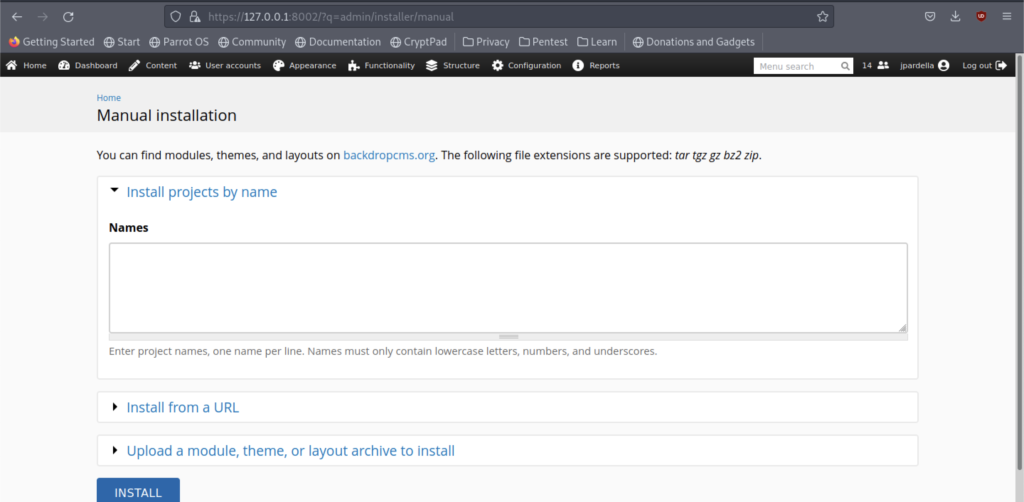Viewport: 1024px width, 502px height.
Task: Bookmark this page with star icon
Action: pos(822,17)
